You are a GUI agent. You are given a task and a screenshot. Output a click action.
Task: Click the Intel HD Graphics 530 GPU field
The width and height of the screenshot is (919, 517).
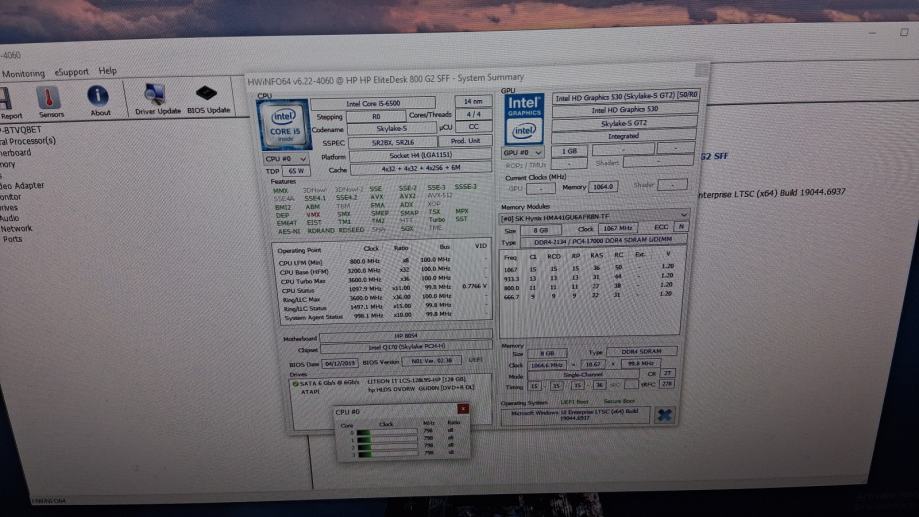624,110
